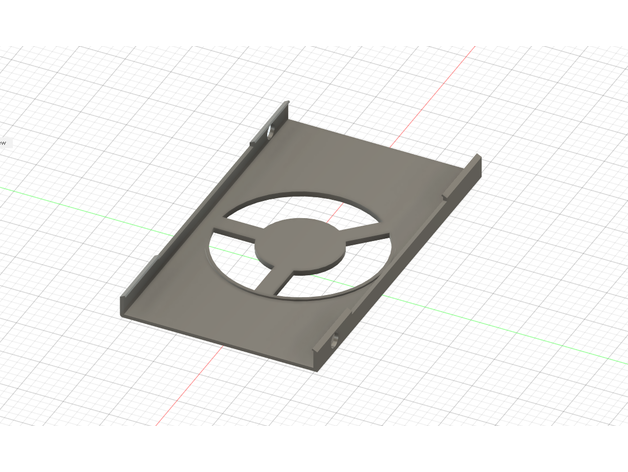This screenshot has height=472, width=628.
Task: Select the central circular hub of the model
Action: coord(299,244)
